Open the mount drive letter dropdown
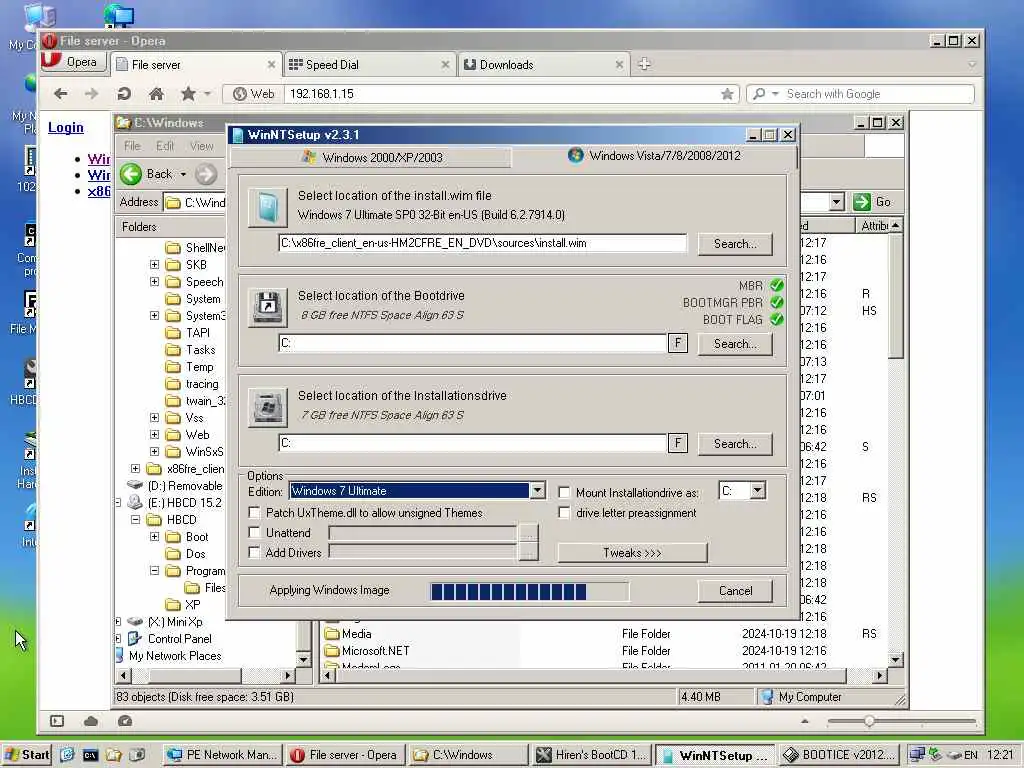Viewport: 1024px width, 768px height. [x=758, y=490]
